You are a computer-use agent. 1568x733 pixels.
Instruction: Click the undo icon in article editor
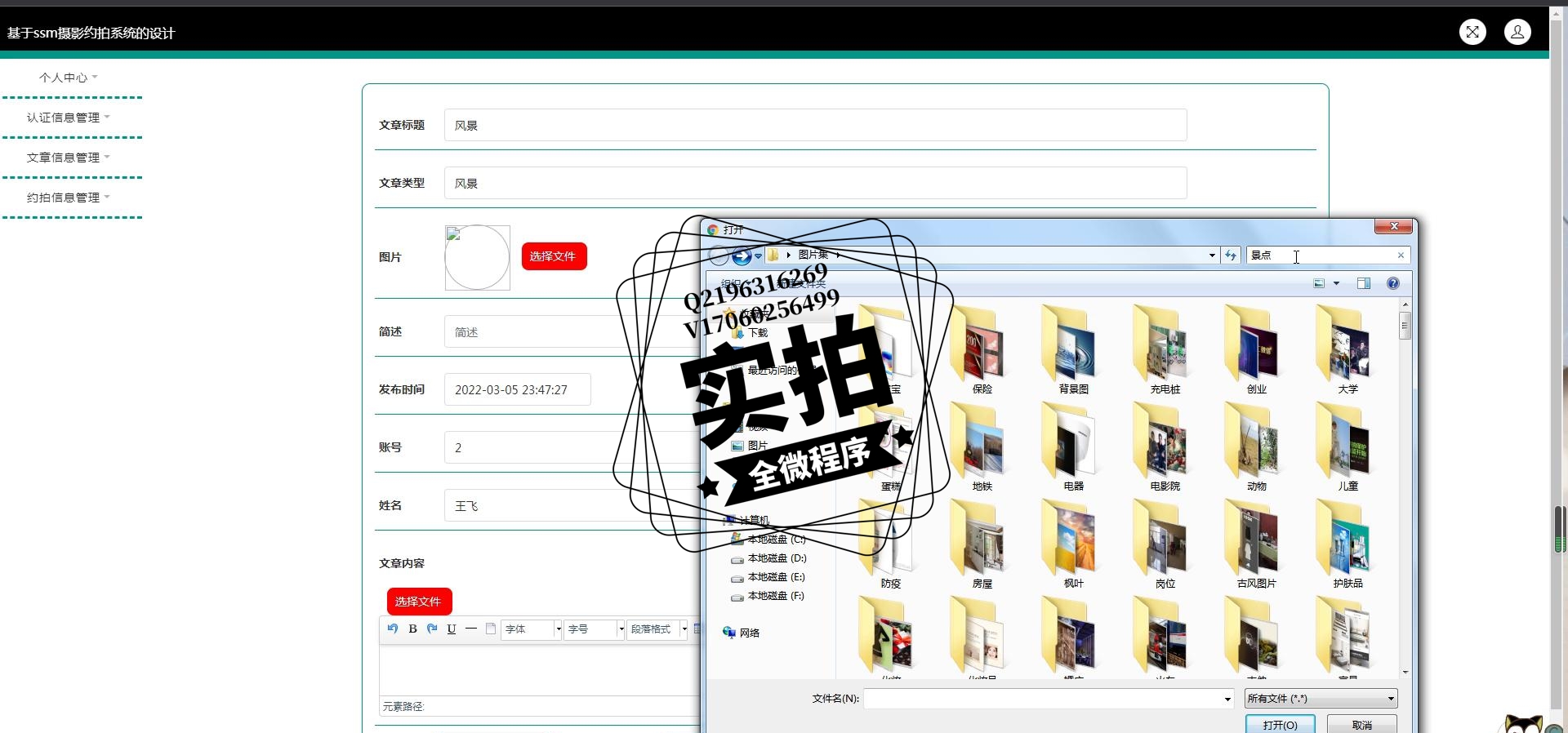(x=393, y=629)
